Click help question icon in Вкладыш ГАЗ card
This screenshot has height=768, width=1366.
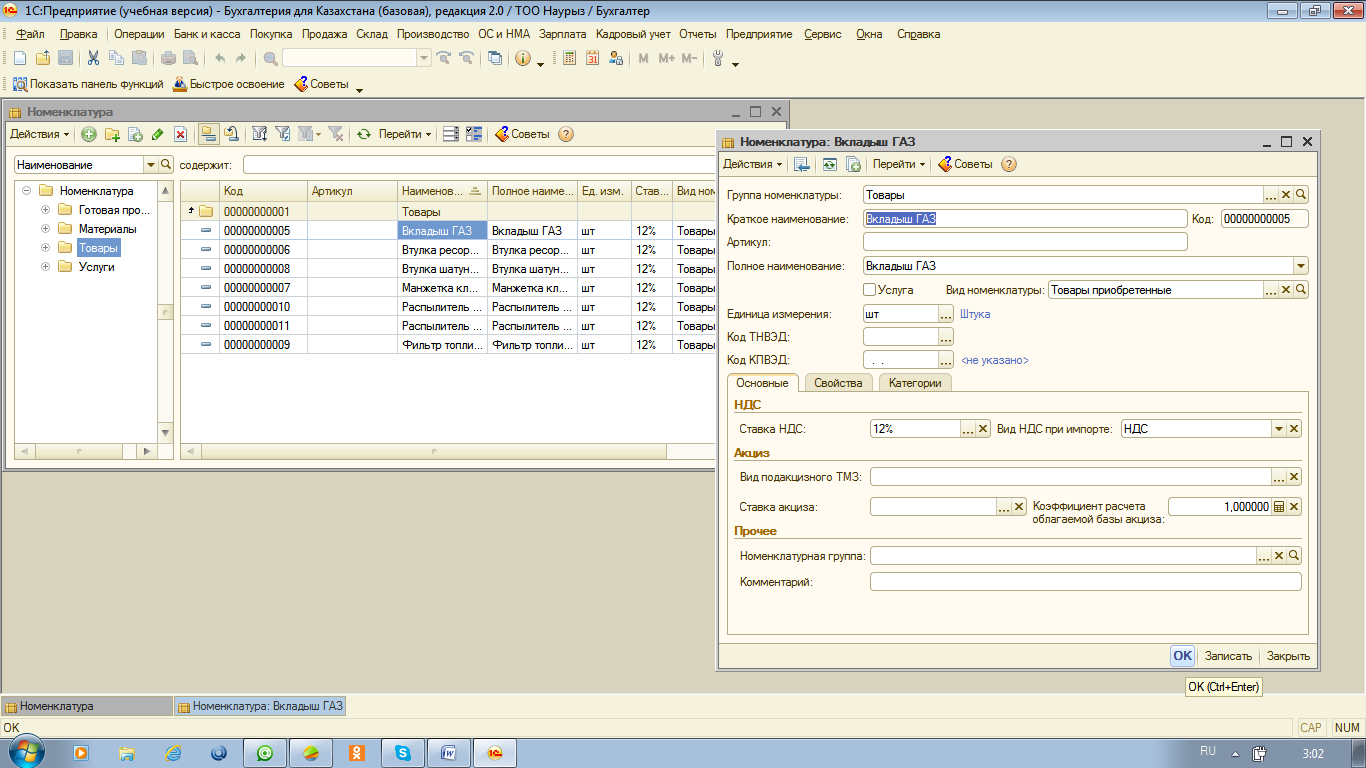coord(1009,164)
